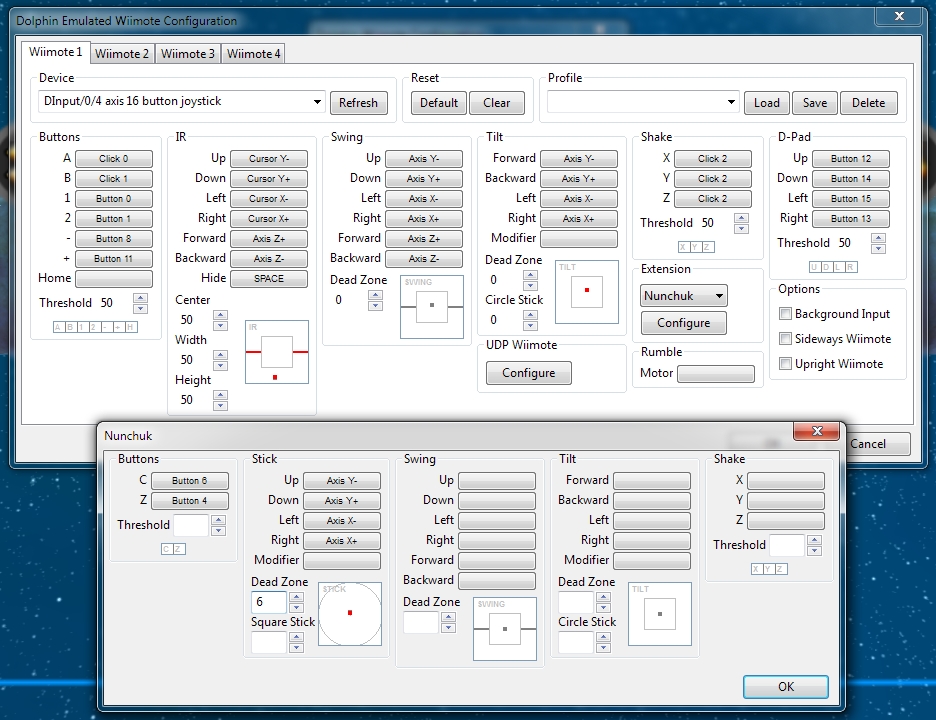The width and height of the screenshot is (936, 720).
Task: Click empty Nunchuk Stick Modifier mapping
Action: 341,561
